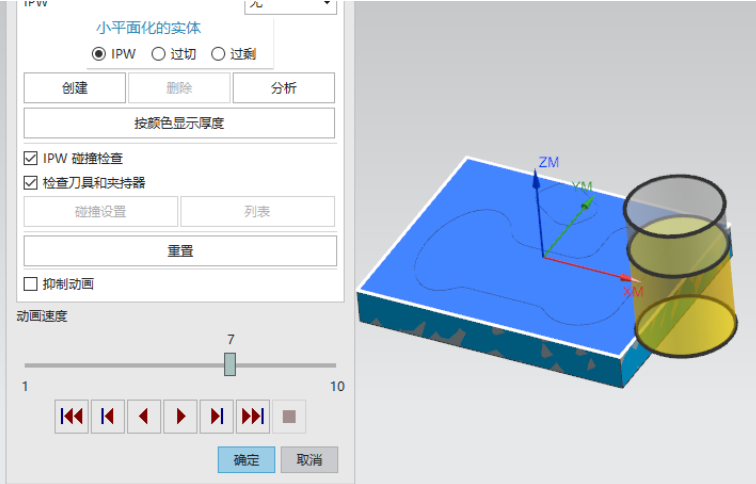Select the 过切 radio option

click(x=158, y=54)
